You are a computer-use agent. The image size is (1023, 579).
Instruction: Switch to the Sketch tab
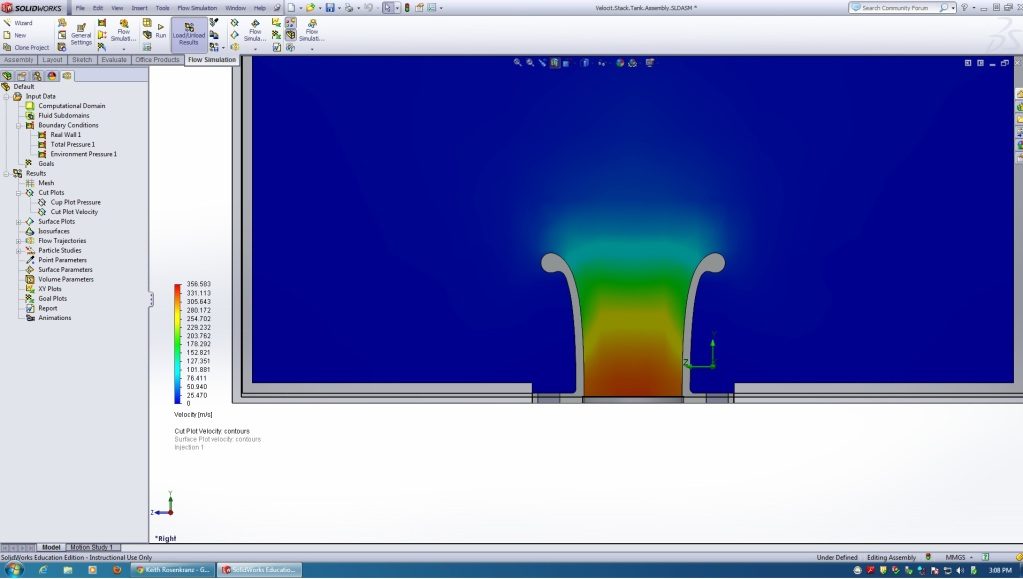(82, 59)
